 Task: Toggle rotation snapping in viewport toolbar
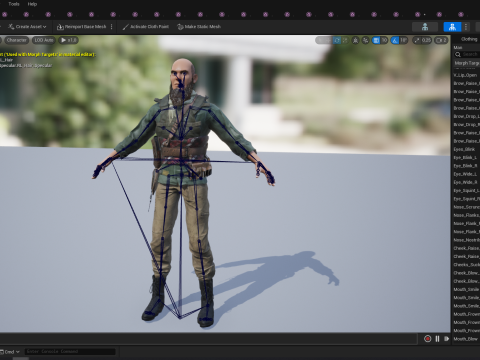(x=395, y=40)
